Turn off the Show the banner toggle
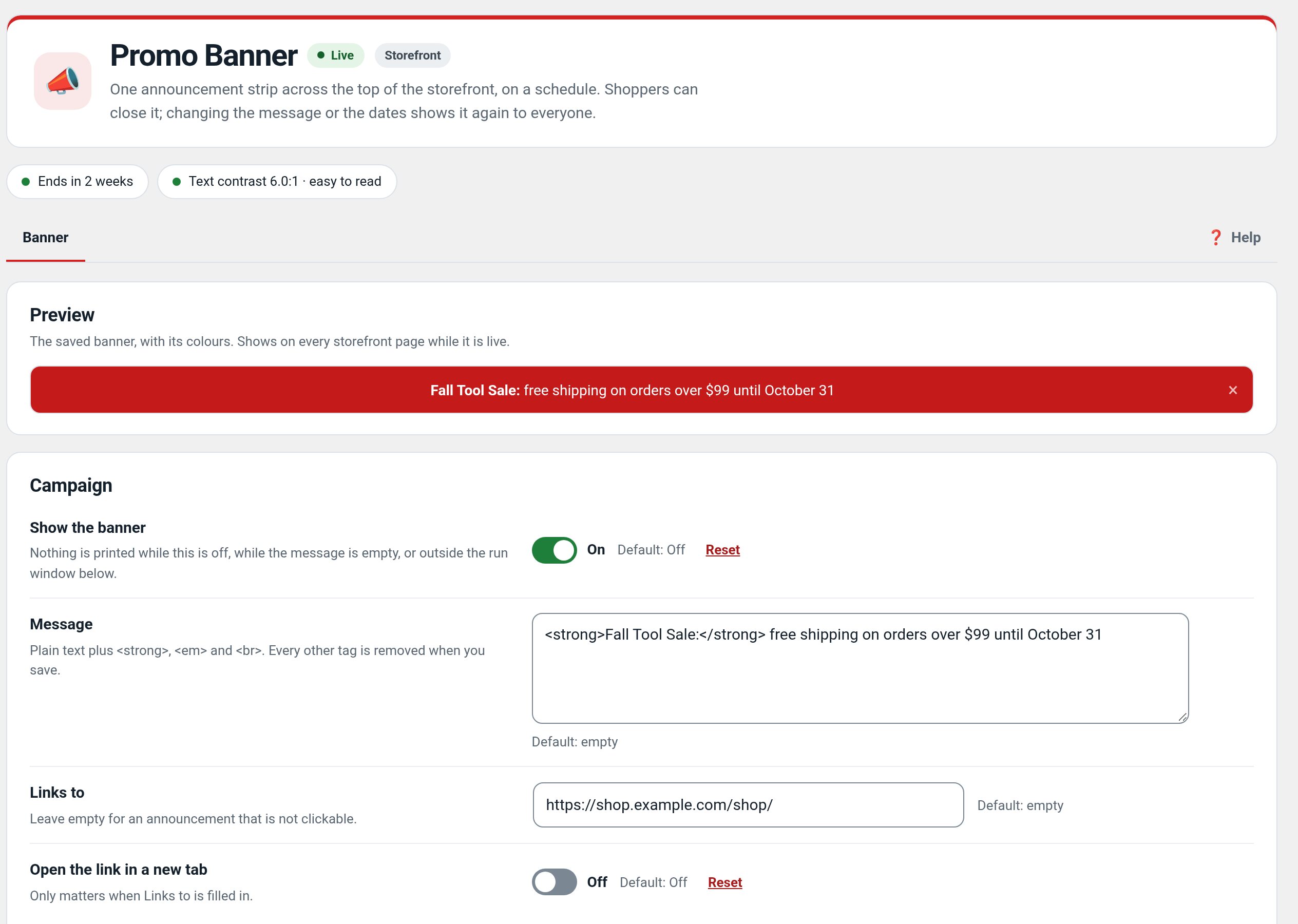Screen dimensions: 1298x924 point(554,550)
